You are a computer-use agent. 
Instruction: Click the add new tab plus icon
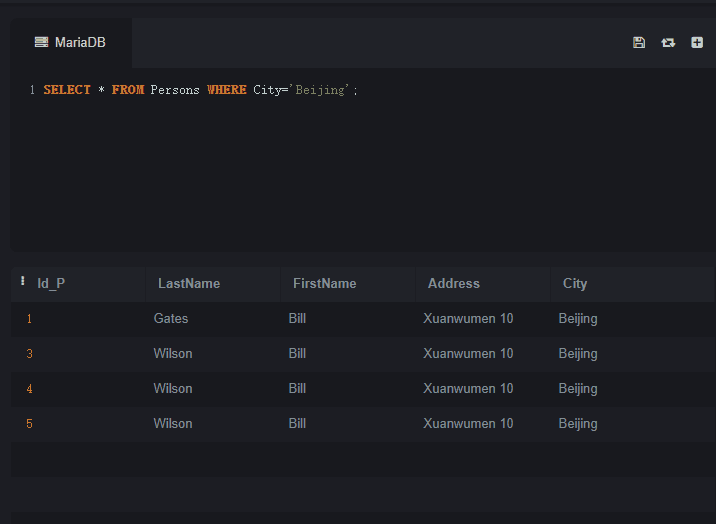click(x=697, y=42)
